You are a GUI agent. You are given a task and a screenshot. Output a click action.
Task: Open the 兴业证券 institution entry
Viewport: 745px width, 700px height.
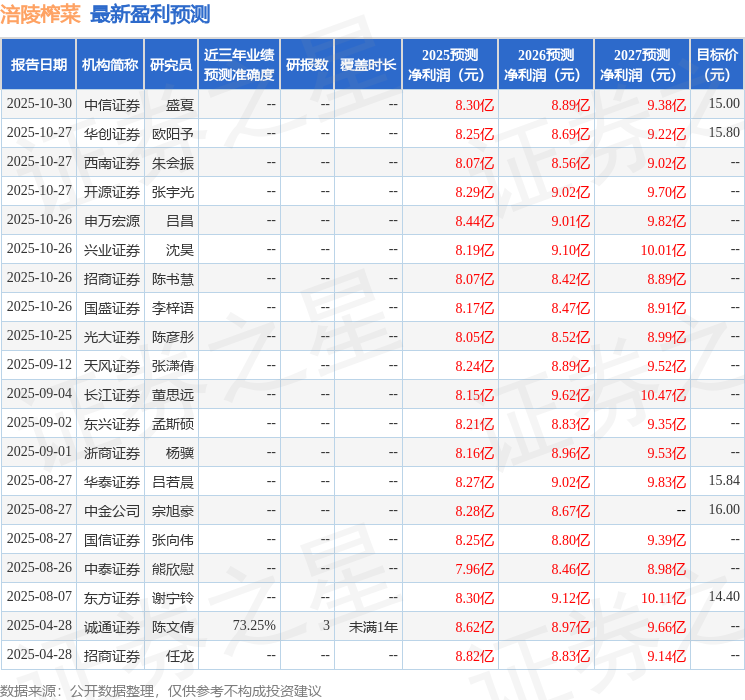[x=112, y=249]
